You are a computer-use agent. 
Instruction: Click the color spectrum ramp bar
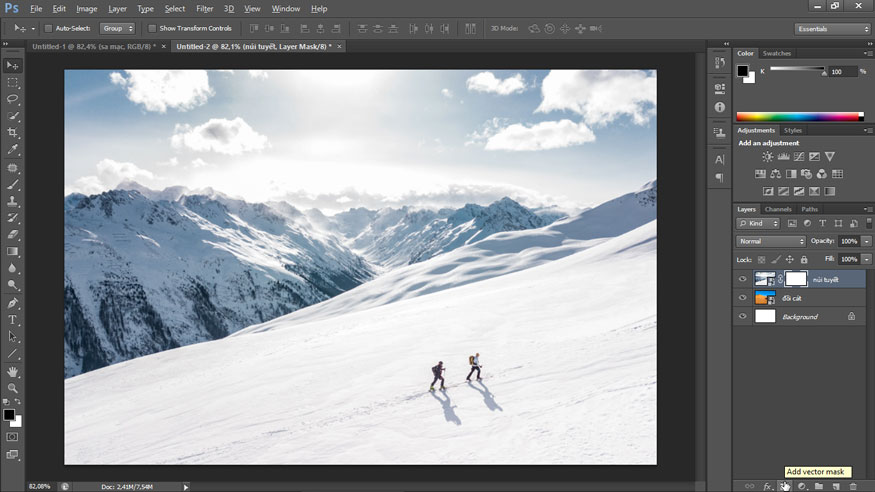point(799,117)
